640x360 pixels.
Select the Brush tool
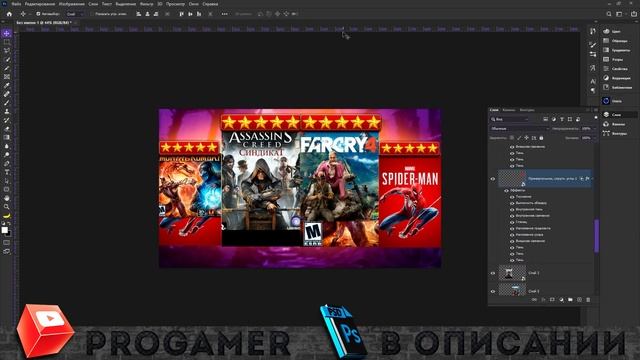tap(7, 102)
